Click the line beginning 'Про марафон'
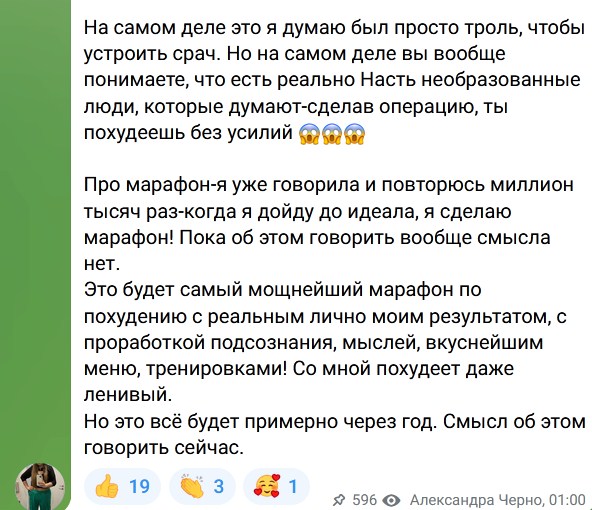The width and height of the screenshot is (592, 510). pyautogui.click(x=328, y=185)
